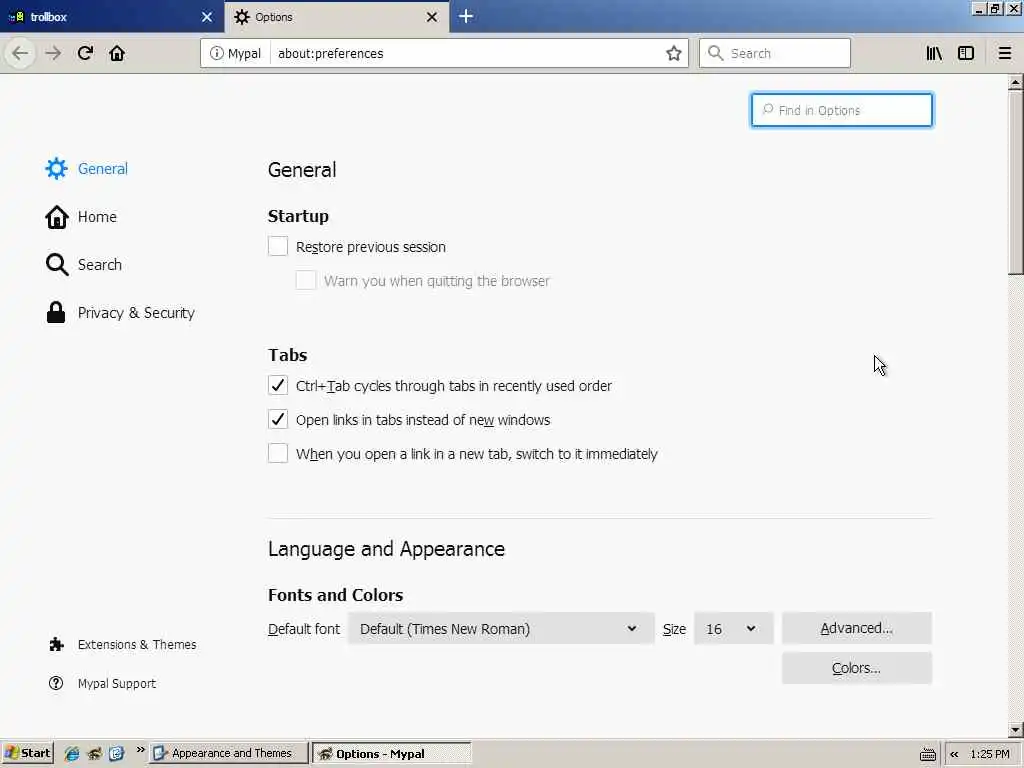Screen dimensions: 1024x768
Task: Open the Windows Start menu
Action: pyautogui.click(x=27, y=753)
